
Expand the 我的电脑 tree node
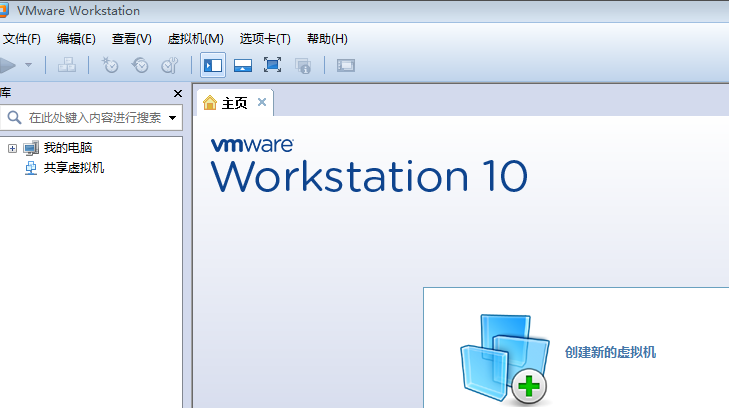pyautogui.click(x=13, y=148)
